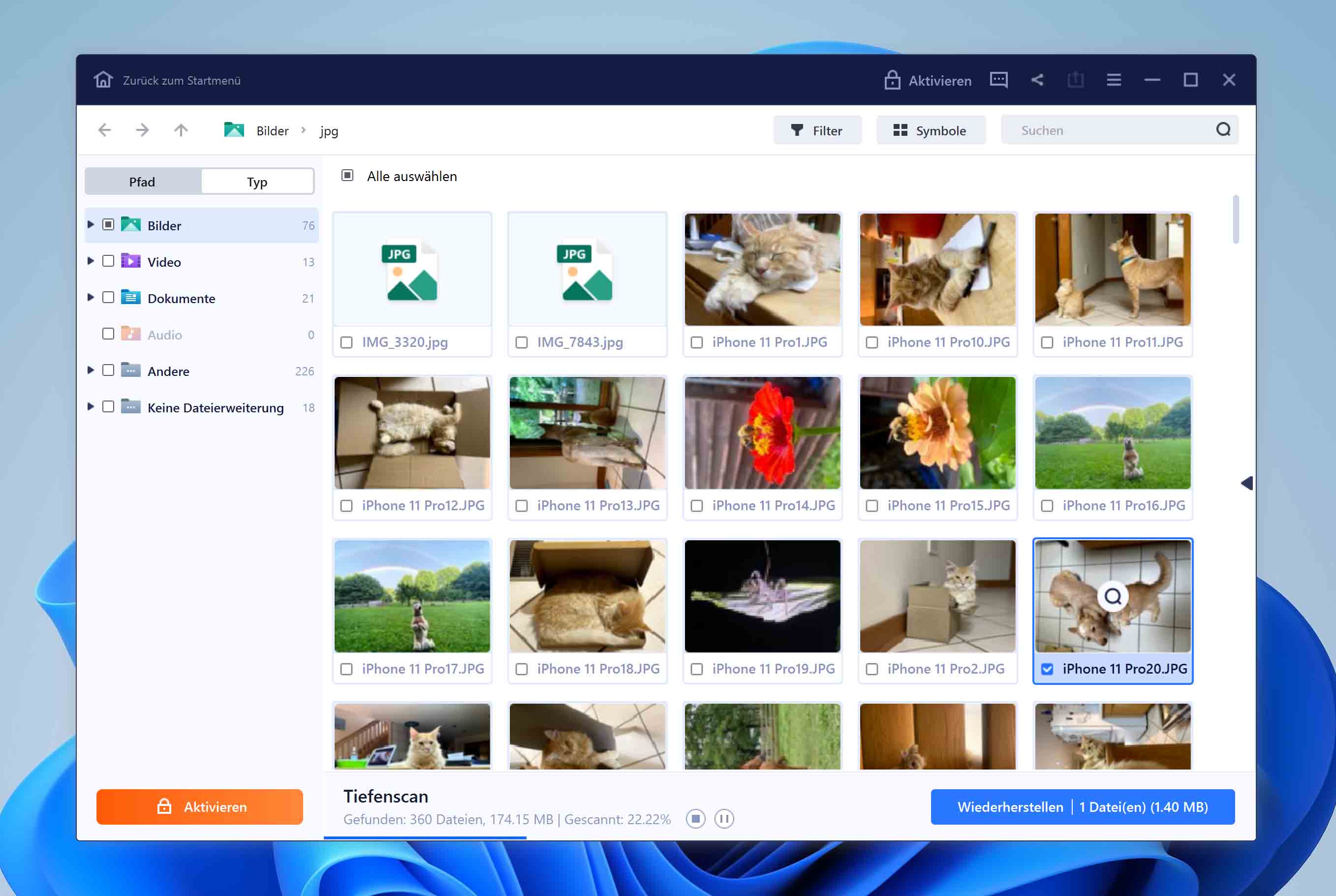This screenshot has height=896, width=1336.
Task: Toggle the Bilder checkbox in sidebar
Action: point(108,224)
